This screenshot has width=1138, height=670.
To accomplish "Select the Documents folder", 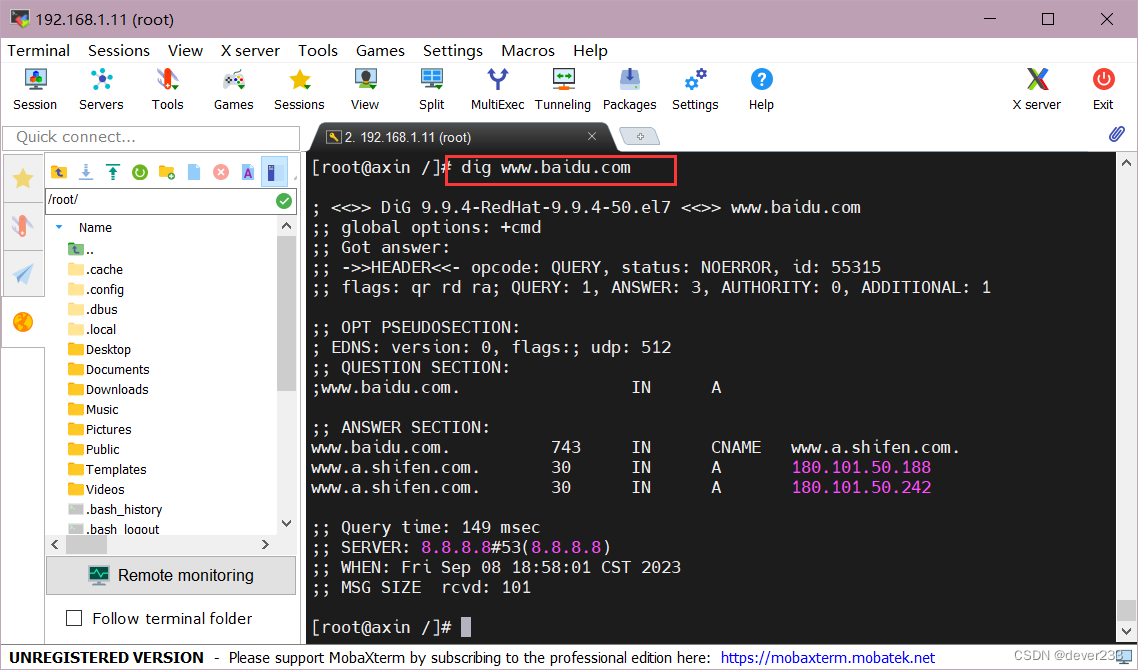I will coord(109,369).
